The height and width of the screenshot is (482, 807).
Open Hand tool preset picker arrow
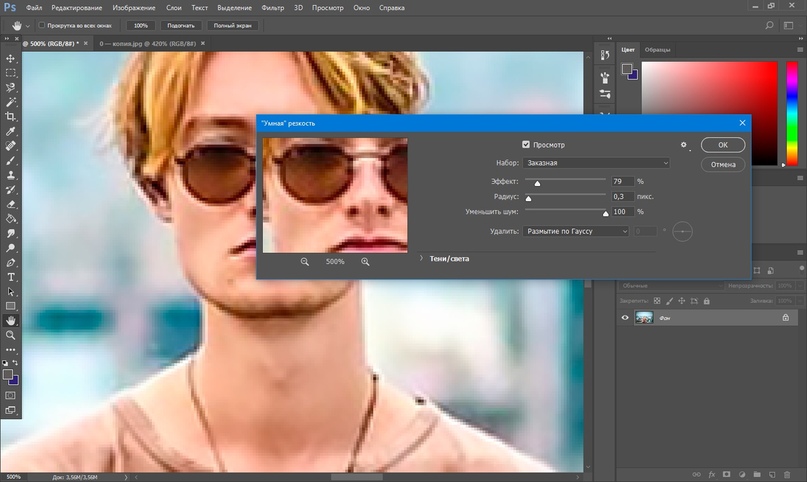pos(27,26)
